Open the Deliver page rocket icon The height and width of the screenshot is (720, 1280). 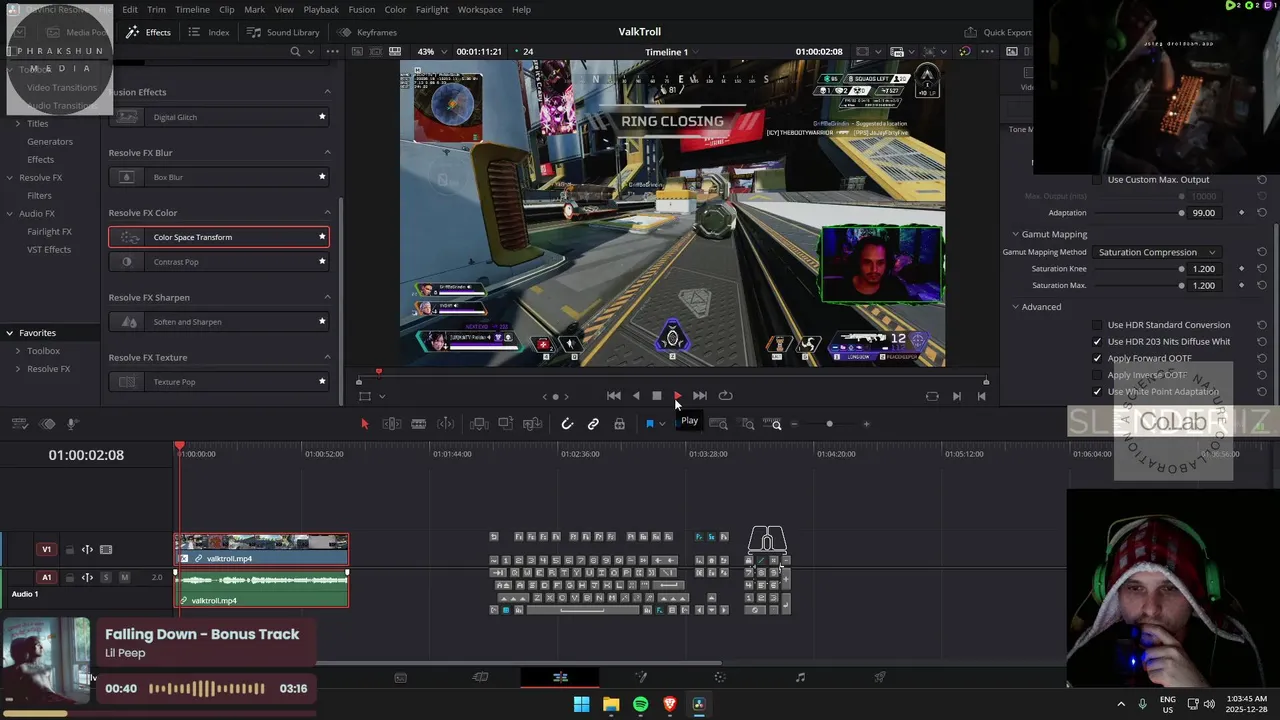pyautogui.click(x=880, y=677)
